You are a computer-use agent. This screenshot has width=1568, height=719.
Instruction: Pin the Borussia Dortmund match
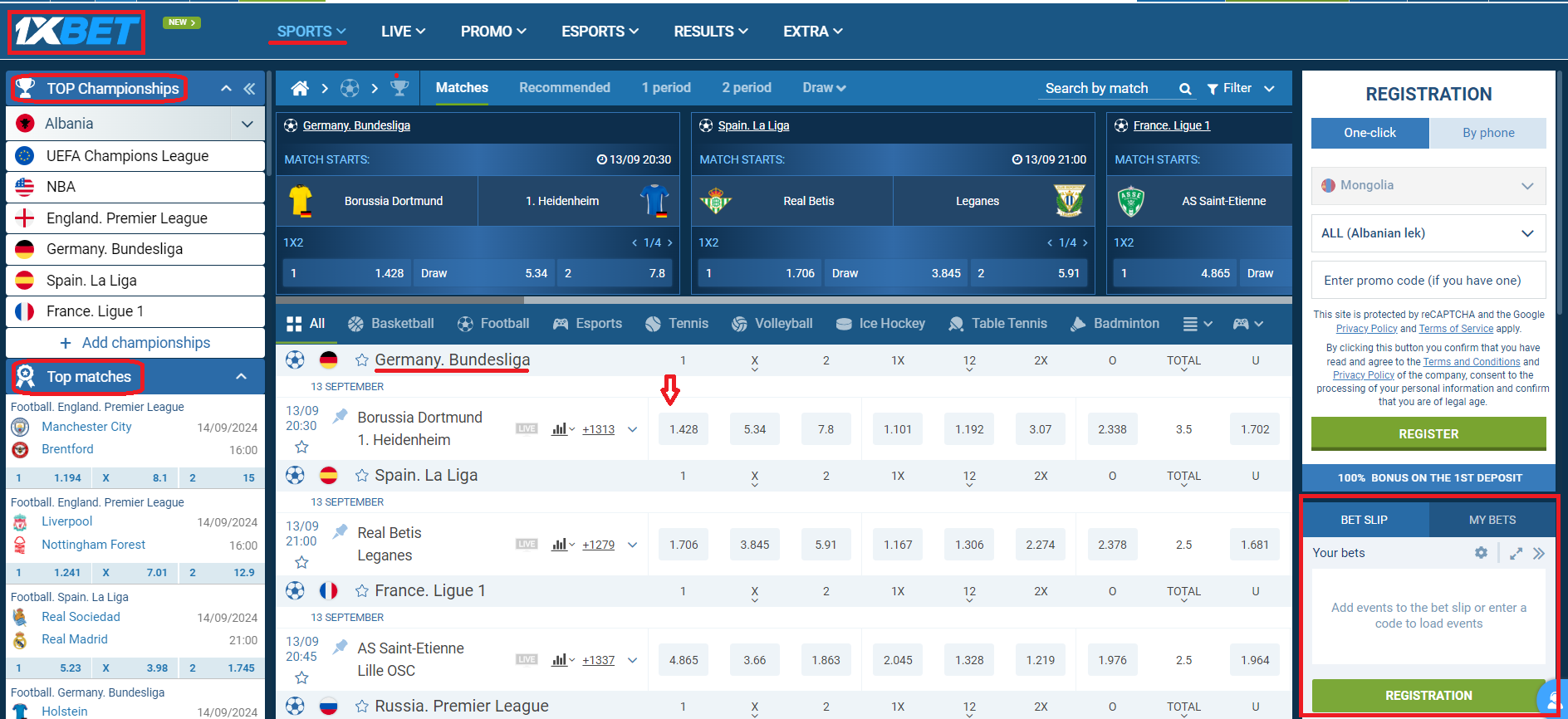pyautogui.click(x=340, y=416)
